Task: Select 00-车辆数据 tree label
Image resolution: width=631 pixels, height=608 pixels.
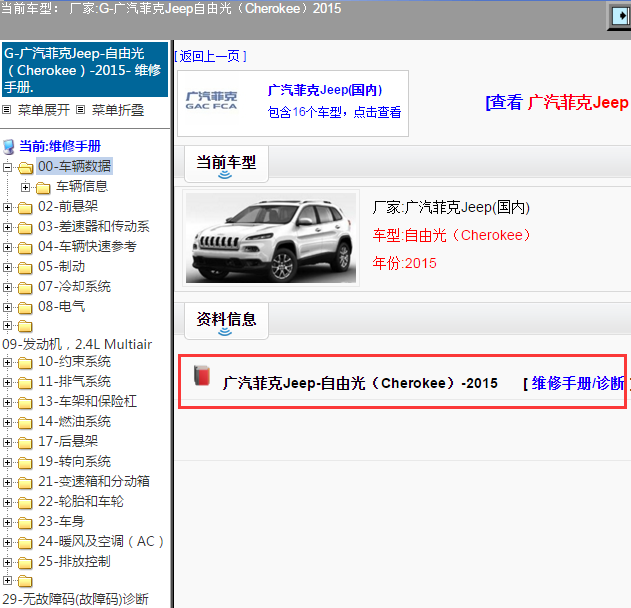Action: pos(74,166)
